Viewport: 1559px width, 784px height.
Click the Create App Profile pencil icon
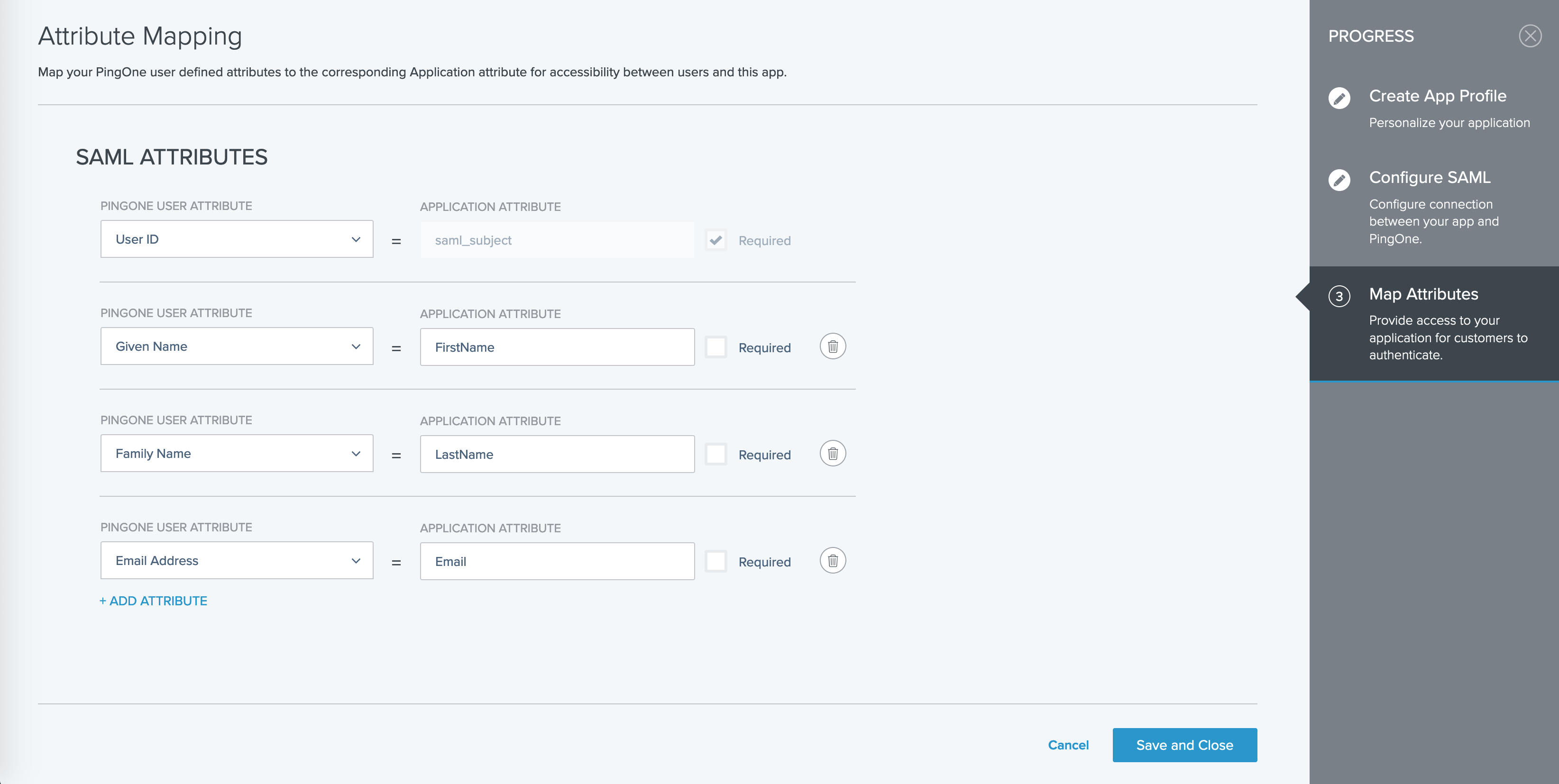click(1339, 98)
